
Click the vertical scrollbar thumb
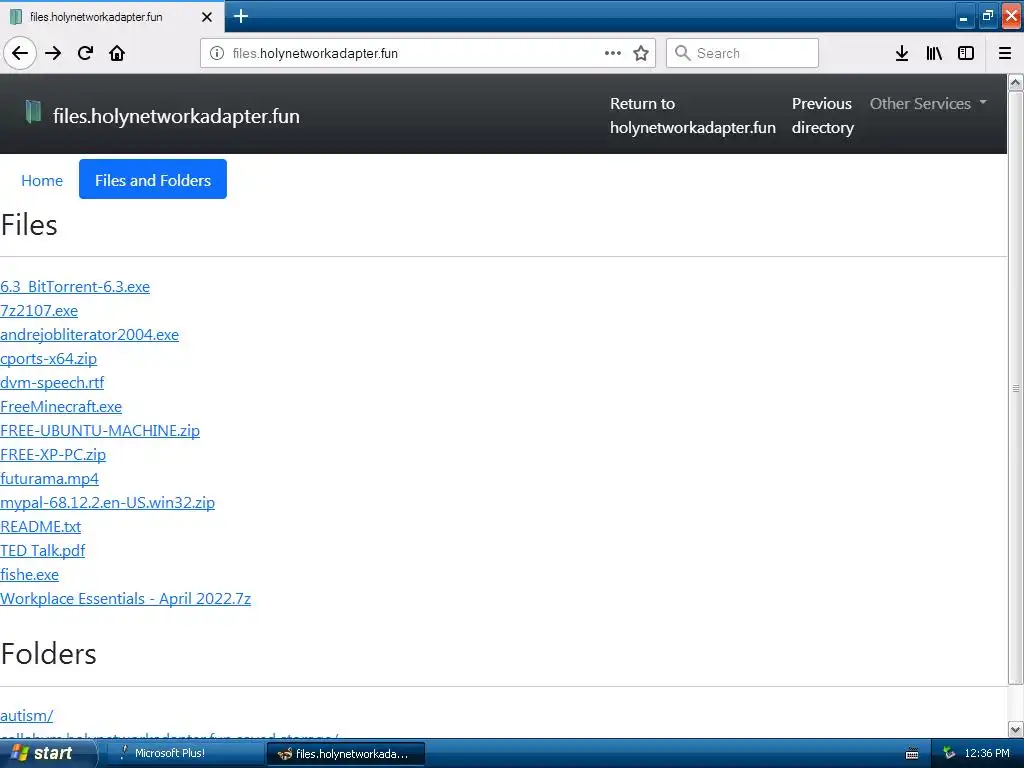tap(1016, 388)
